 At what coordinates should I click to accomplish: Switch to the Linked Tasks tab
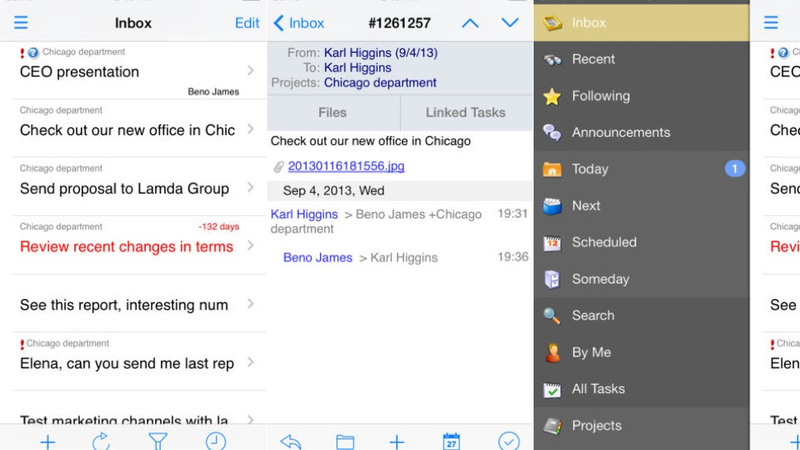(466, 112)
